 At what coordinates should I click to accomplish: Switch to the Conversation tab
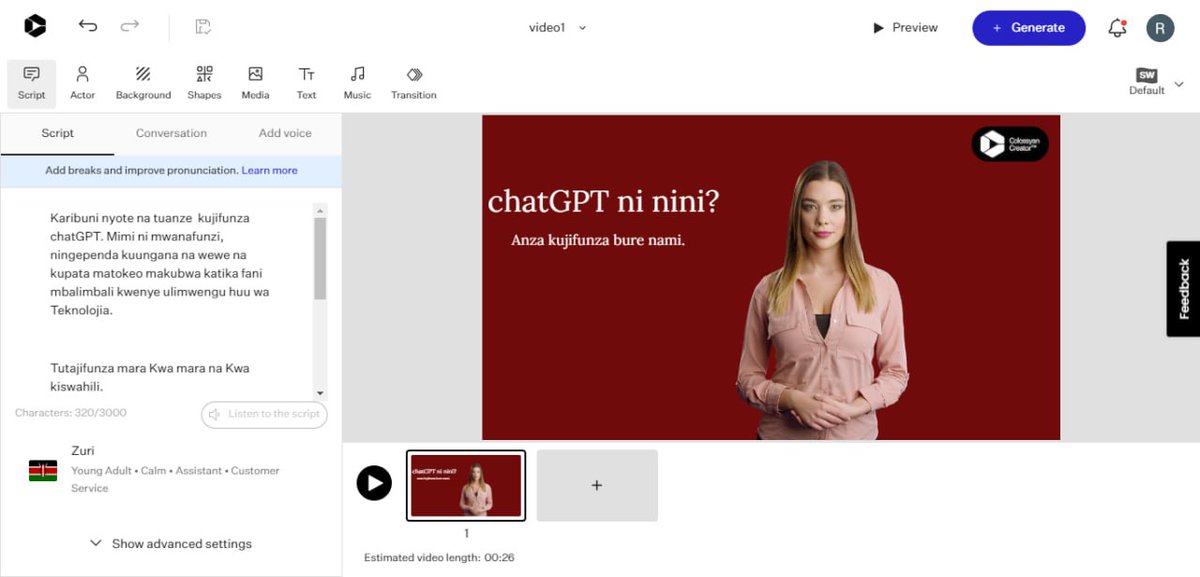(x=171, y=133)
